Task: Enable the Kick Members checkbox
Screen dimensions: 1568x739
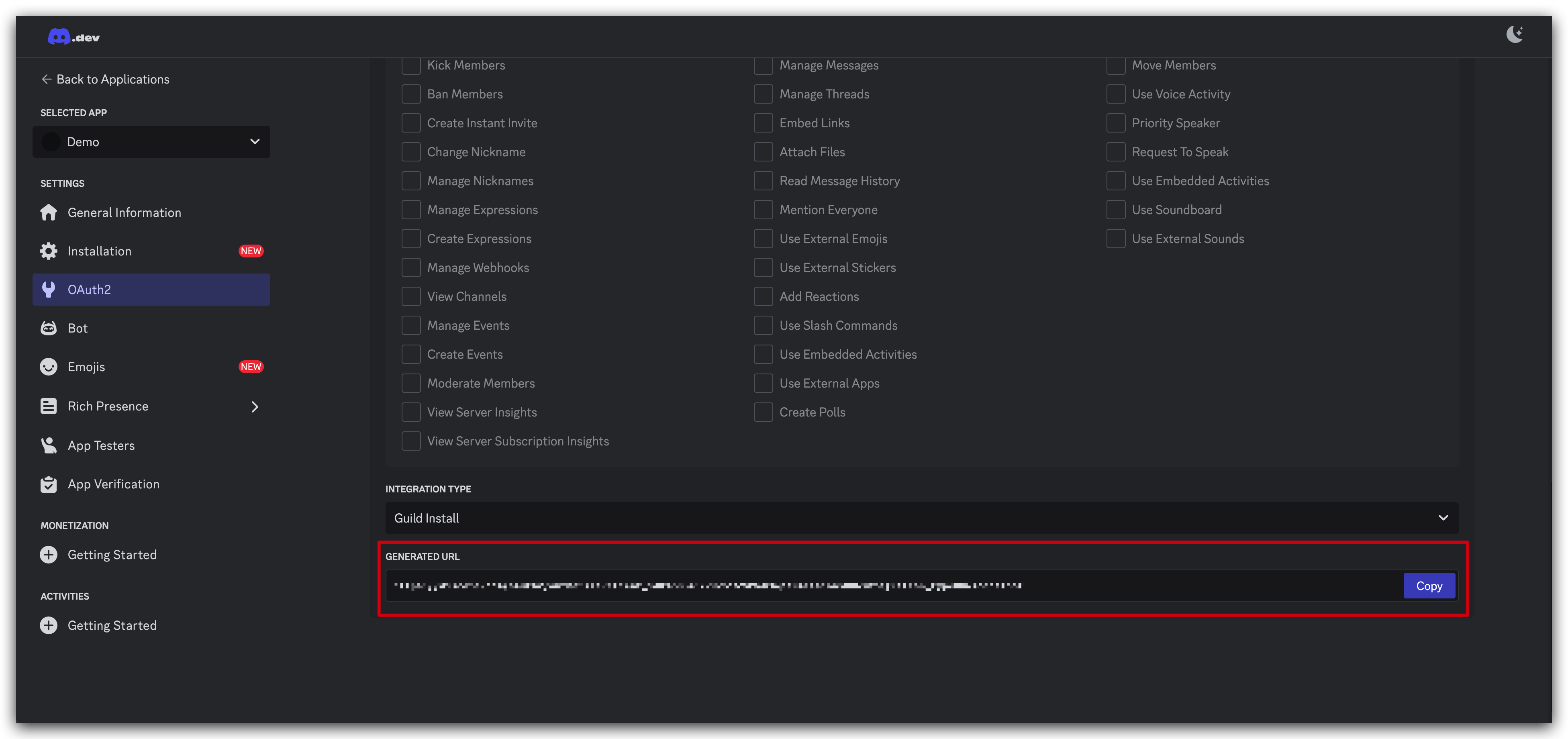Action: (411, 65)
